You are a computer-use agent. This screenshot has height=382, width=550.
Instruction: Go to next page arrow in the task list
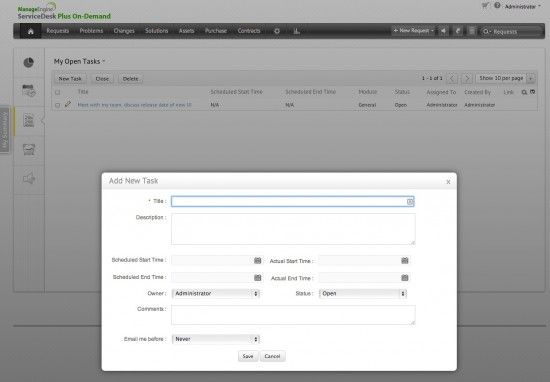(467, 78)
